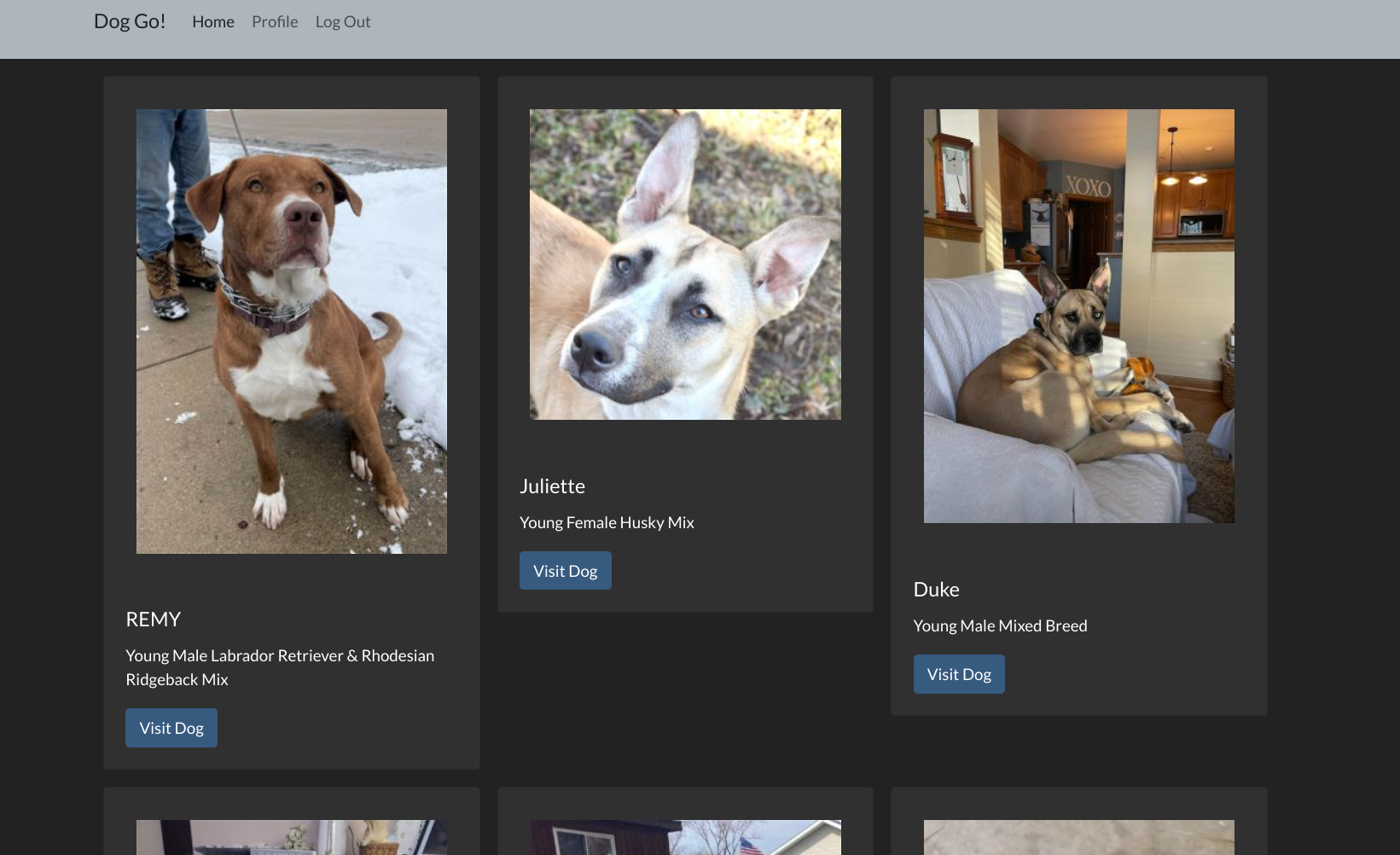The image size is (1400, 855).
Task: Click the Duke name heading
Action: (936, 589)
